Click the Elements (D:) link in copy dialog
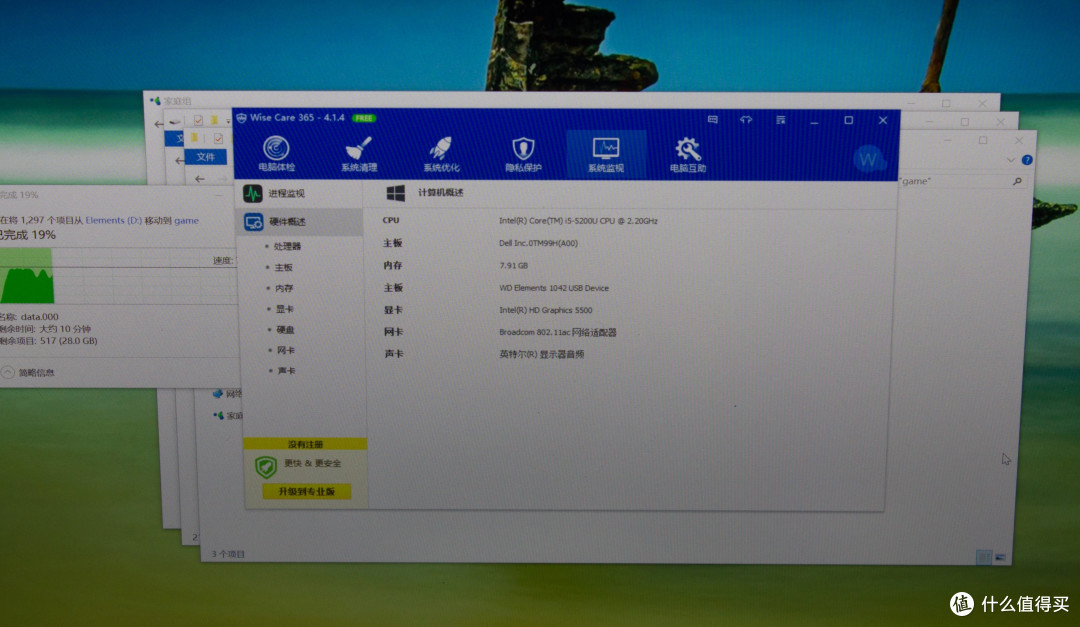Screen dimensions: 1080x627 [114, 220]
